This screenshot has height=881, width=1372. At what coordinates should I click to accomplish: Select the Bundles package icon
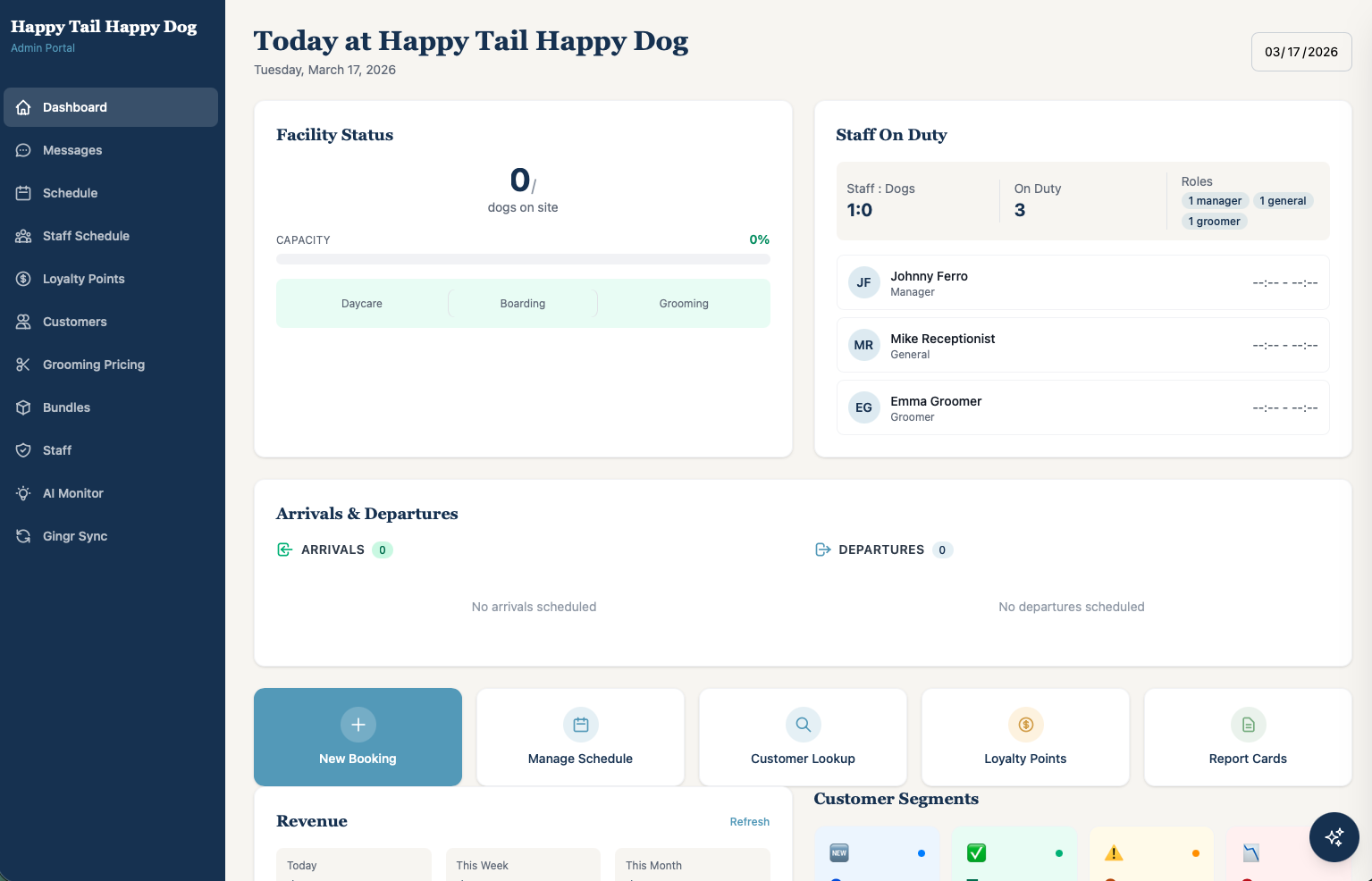(x=23, y=407)
